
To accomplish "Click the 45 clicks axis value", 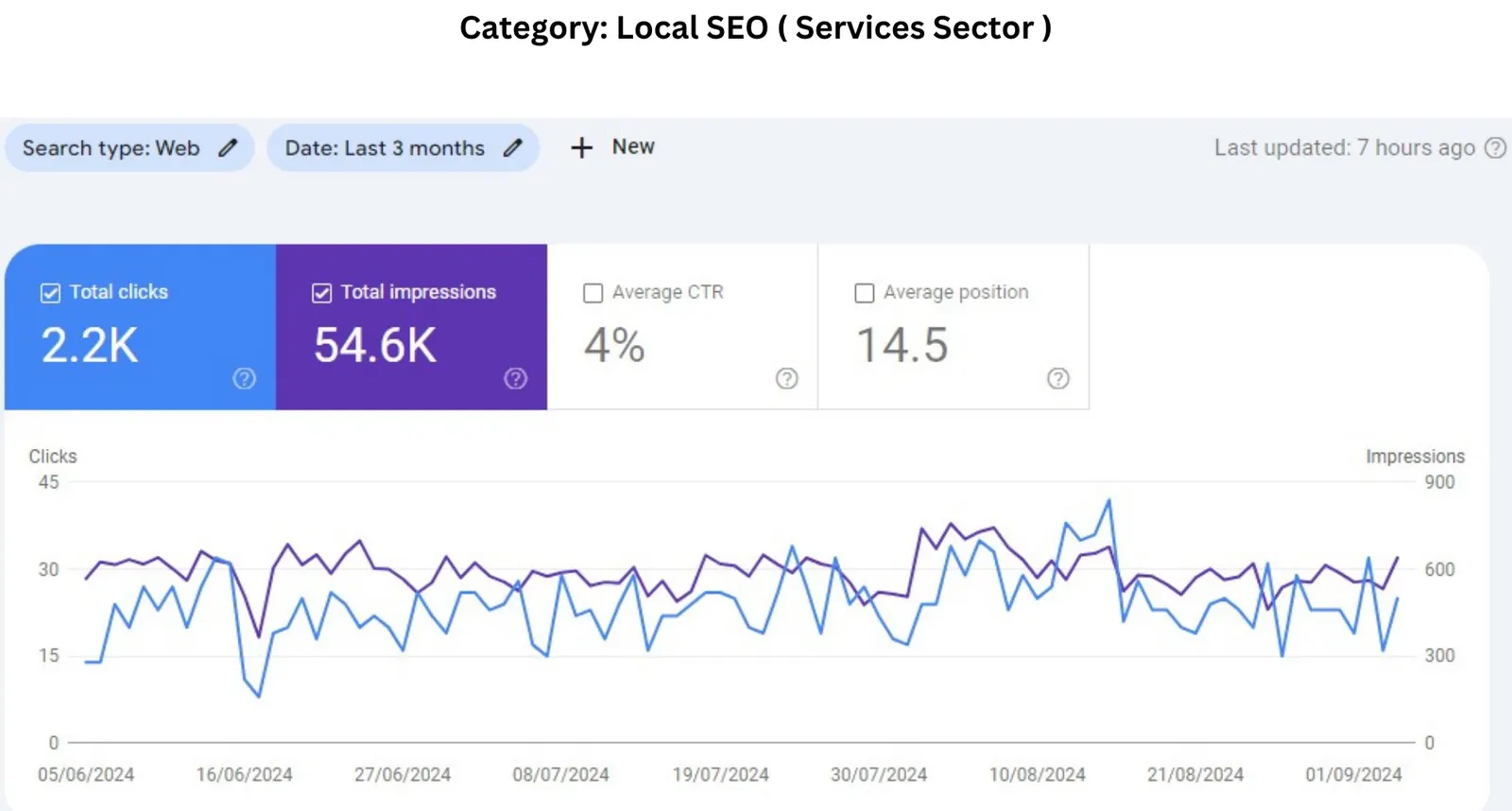I will pos(48,482).
